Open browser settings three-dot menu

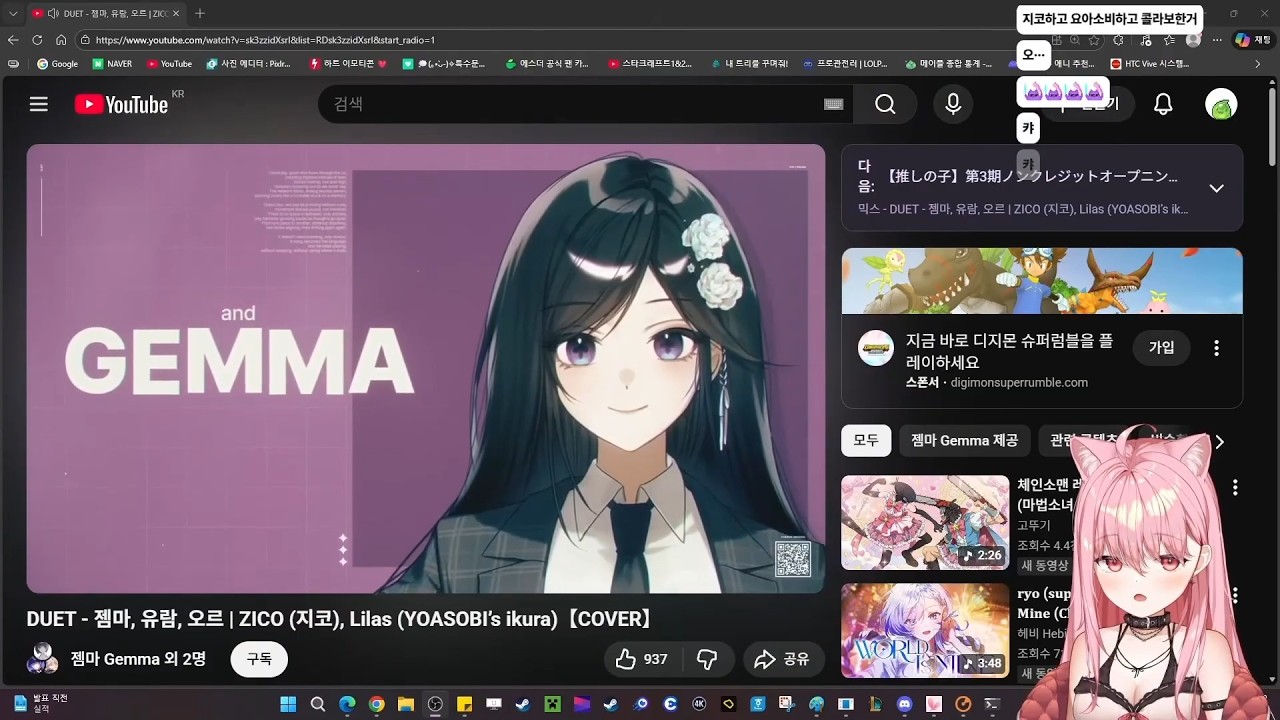pyautogui.click(x=1217, y=40)
